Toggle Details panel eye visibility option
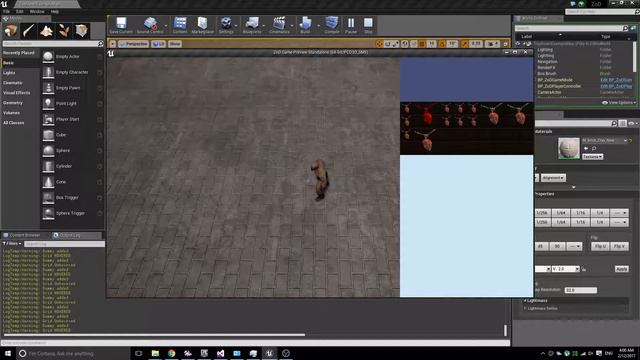This screenshot has height=360, width=640. click(x=632, y=123)
